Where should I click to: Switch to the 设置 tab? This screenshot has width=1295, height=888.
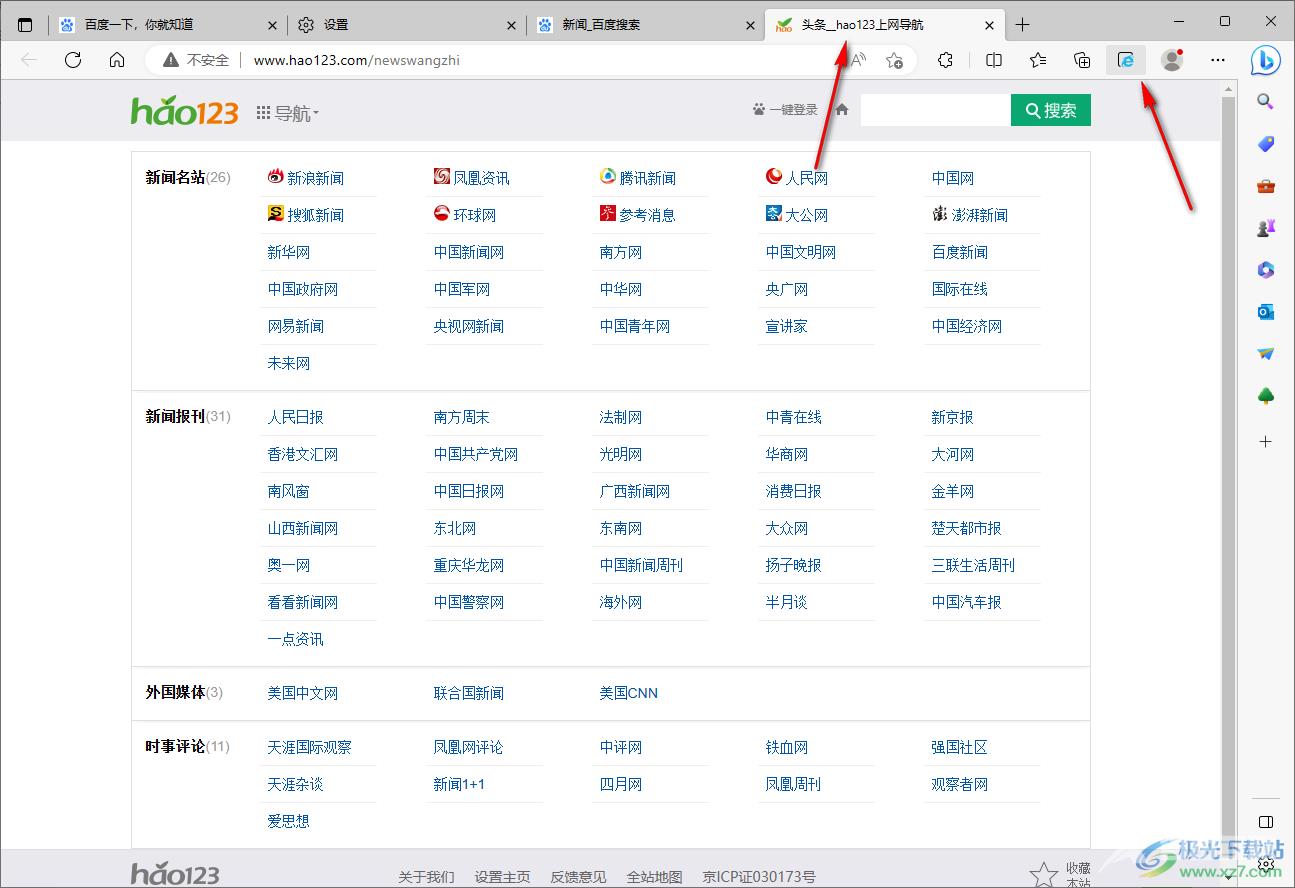tap(405, 25)
